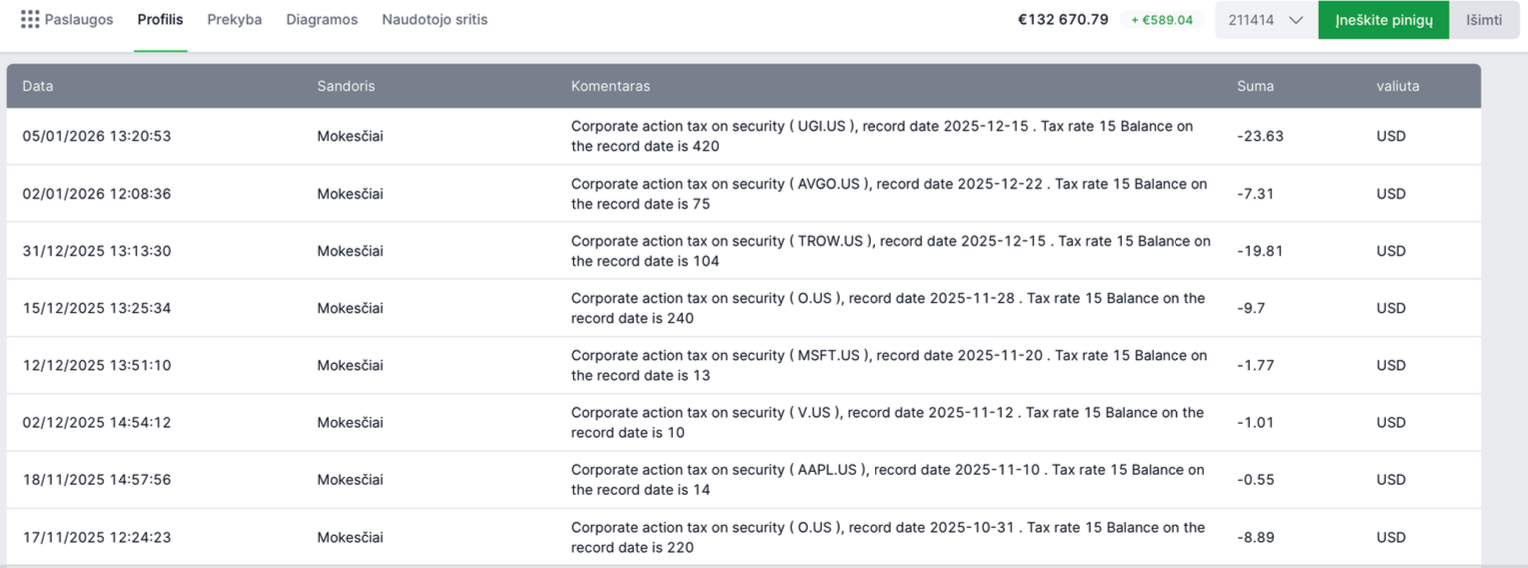Screen dimensions: 1528x568
Task: Click the Sandoris column header
Action: (x=346, y=86)
